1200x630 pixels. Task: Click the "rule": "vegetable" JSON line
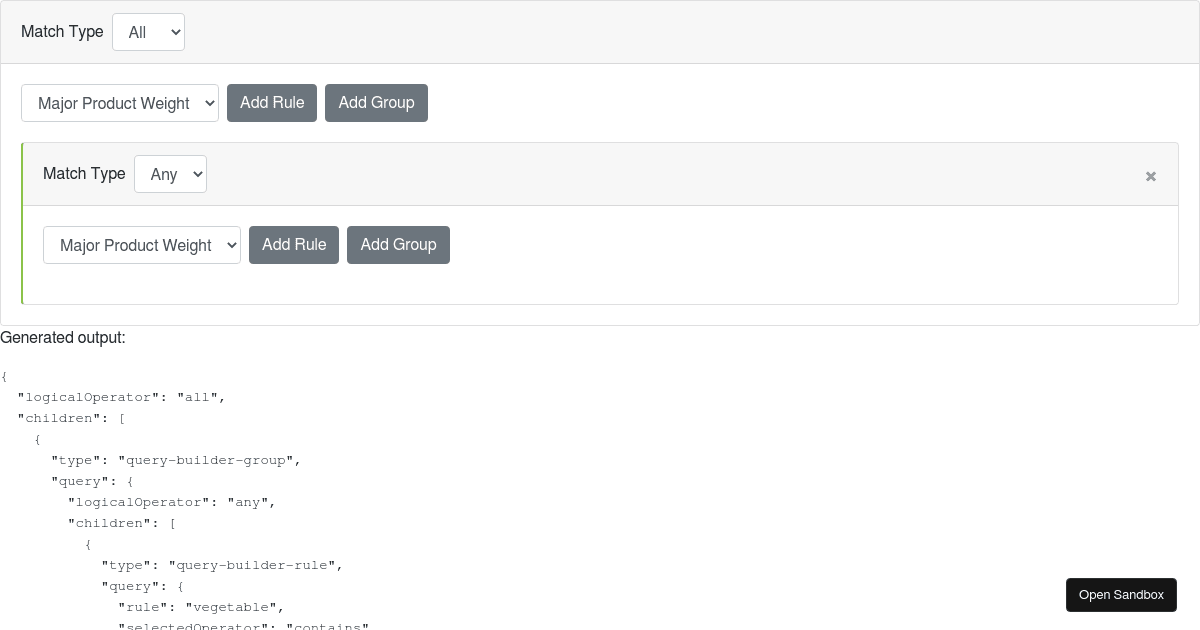click(201, 607)
